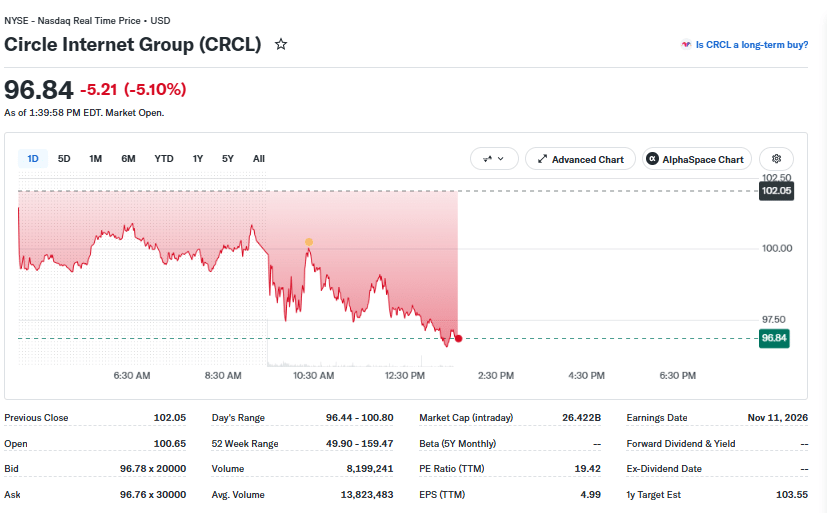Click the orange event marker on chart
827x513 pixels.
[309, 242]
